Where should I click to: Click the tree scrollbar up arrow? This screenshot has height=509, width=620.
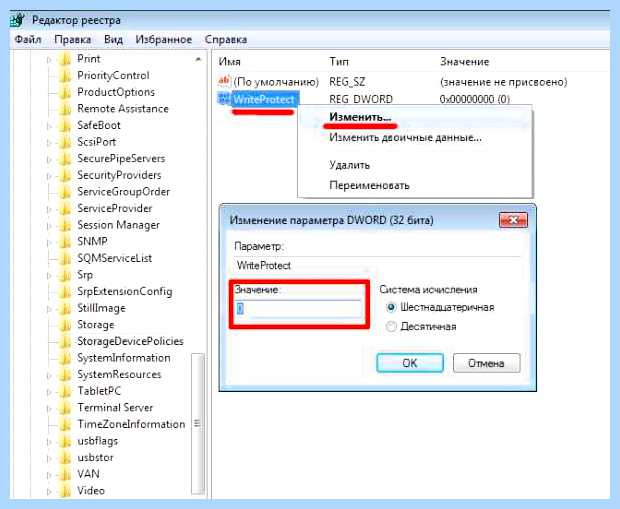(x=198, y=60)
